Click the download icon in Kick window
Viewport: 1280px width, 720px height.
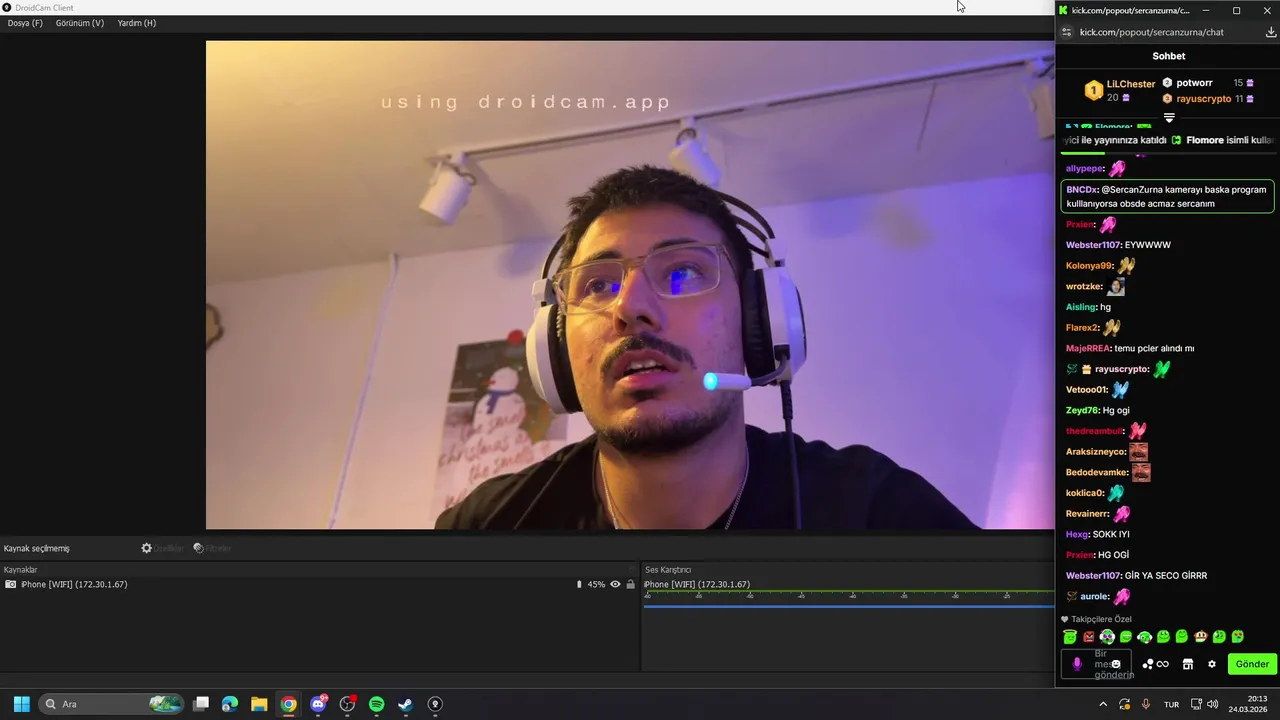pyautogui.click(x=1271, y=32)
